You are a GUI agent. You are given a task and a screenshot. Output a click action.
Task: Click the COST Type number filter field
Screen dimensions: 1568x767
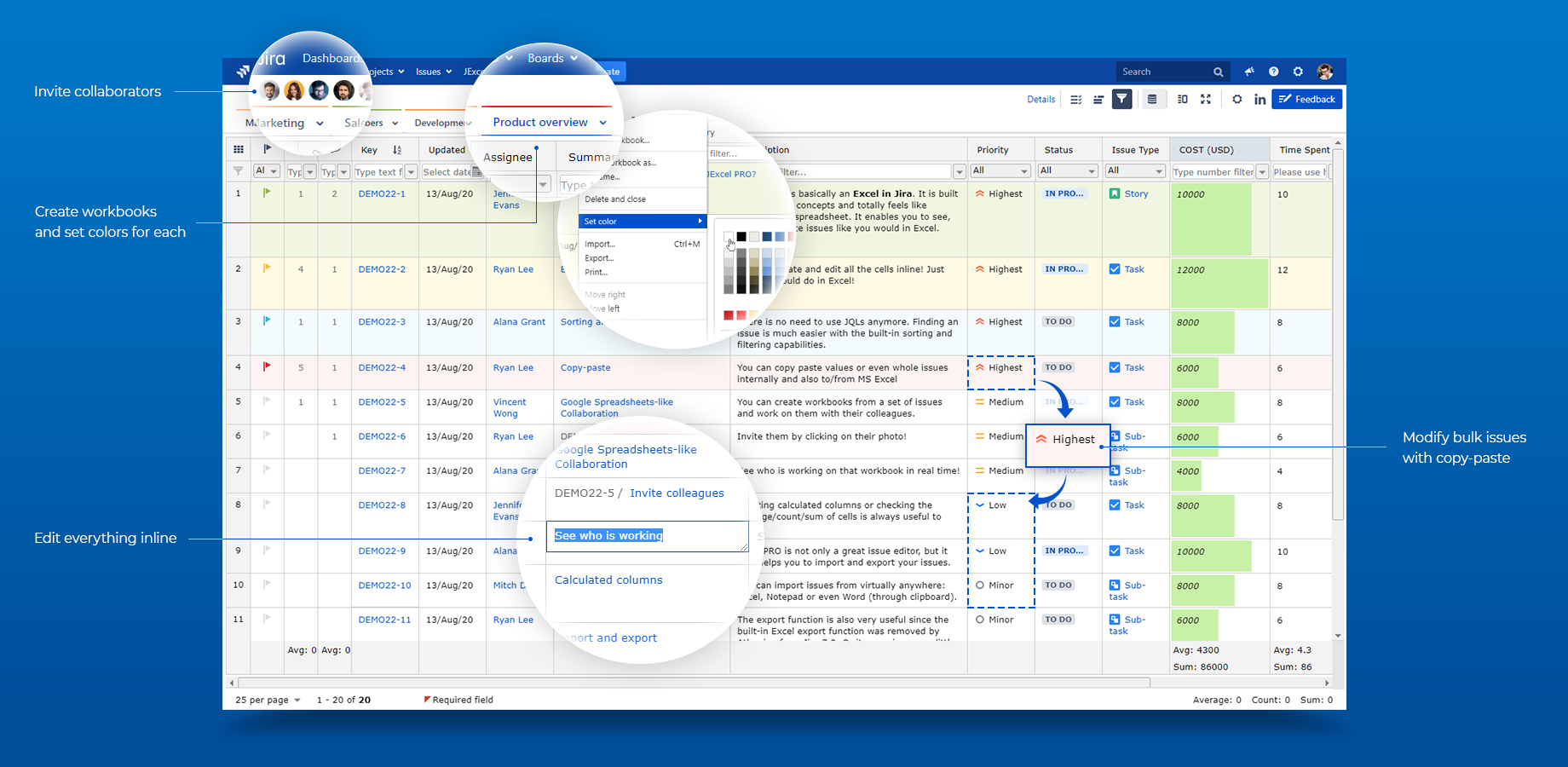pyautogui.click(x=1213, y=172)
